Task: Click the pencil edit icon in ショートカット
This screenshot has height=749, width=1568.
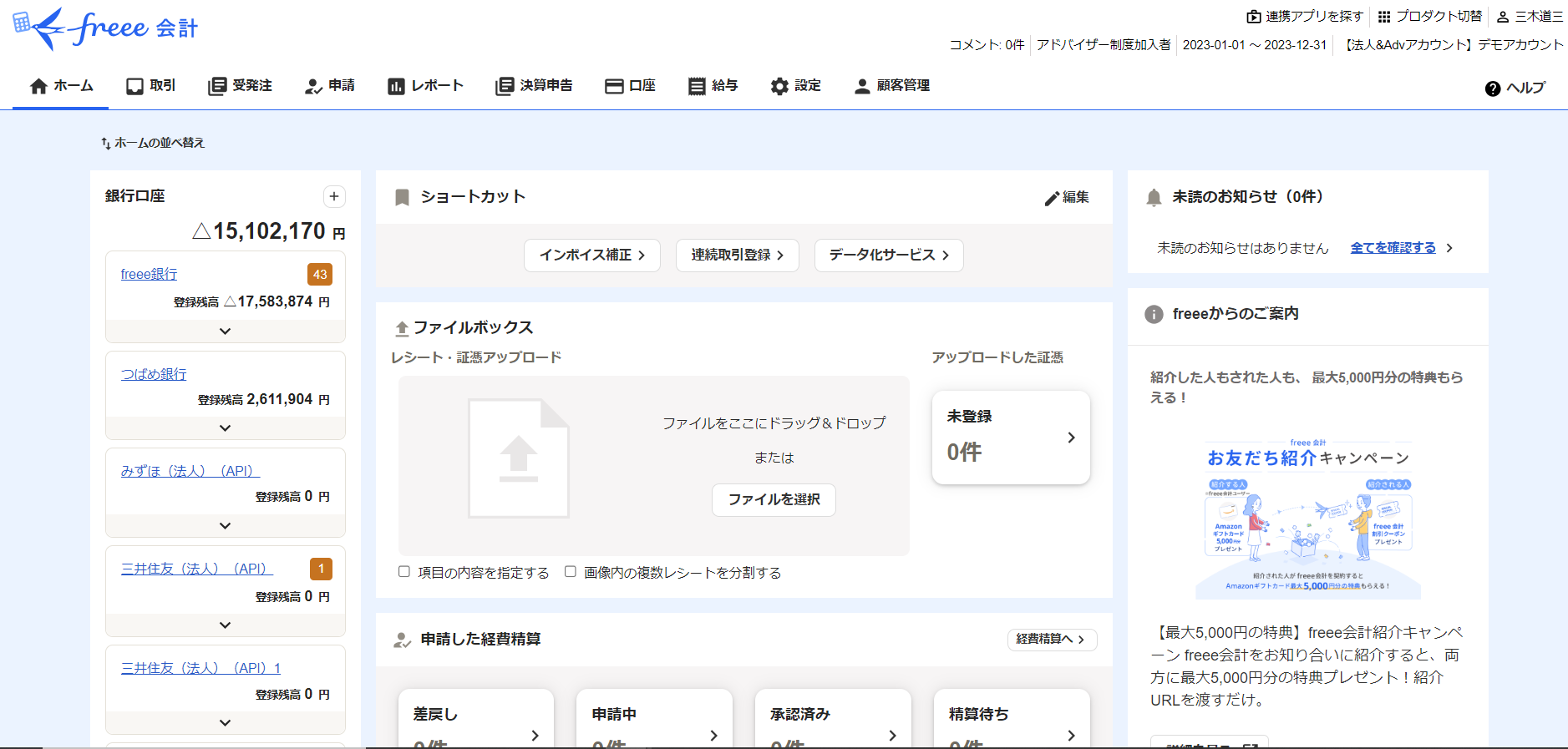Action: 1052,198
